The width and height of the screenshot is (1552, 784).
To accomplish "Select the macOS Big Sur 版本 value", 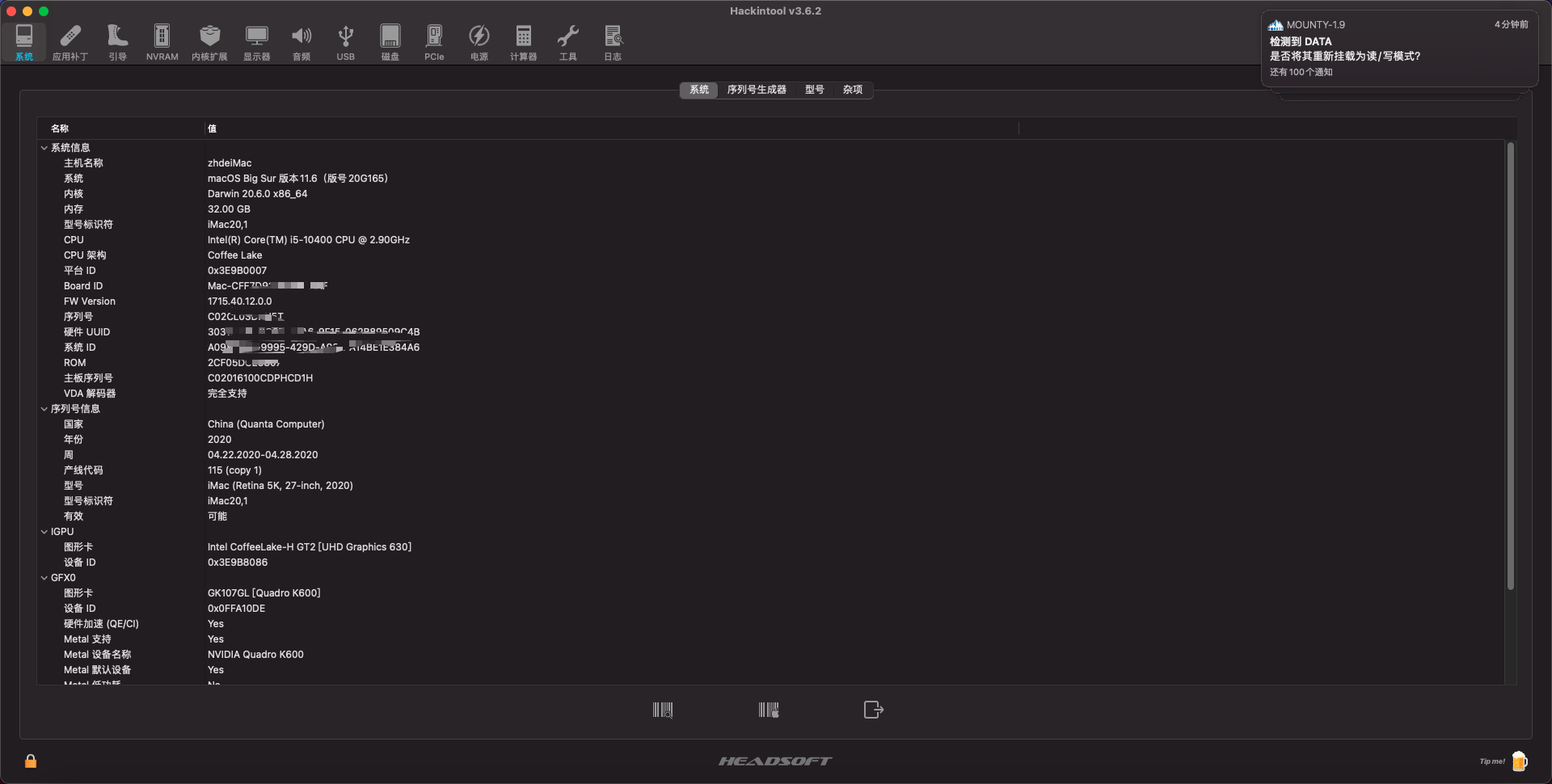I will pyautogui.click(x=297, y=179).
